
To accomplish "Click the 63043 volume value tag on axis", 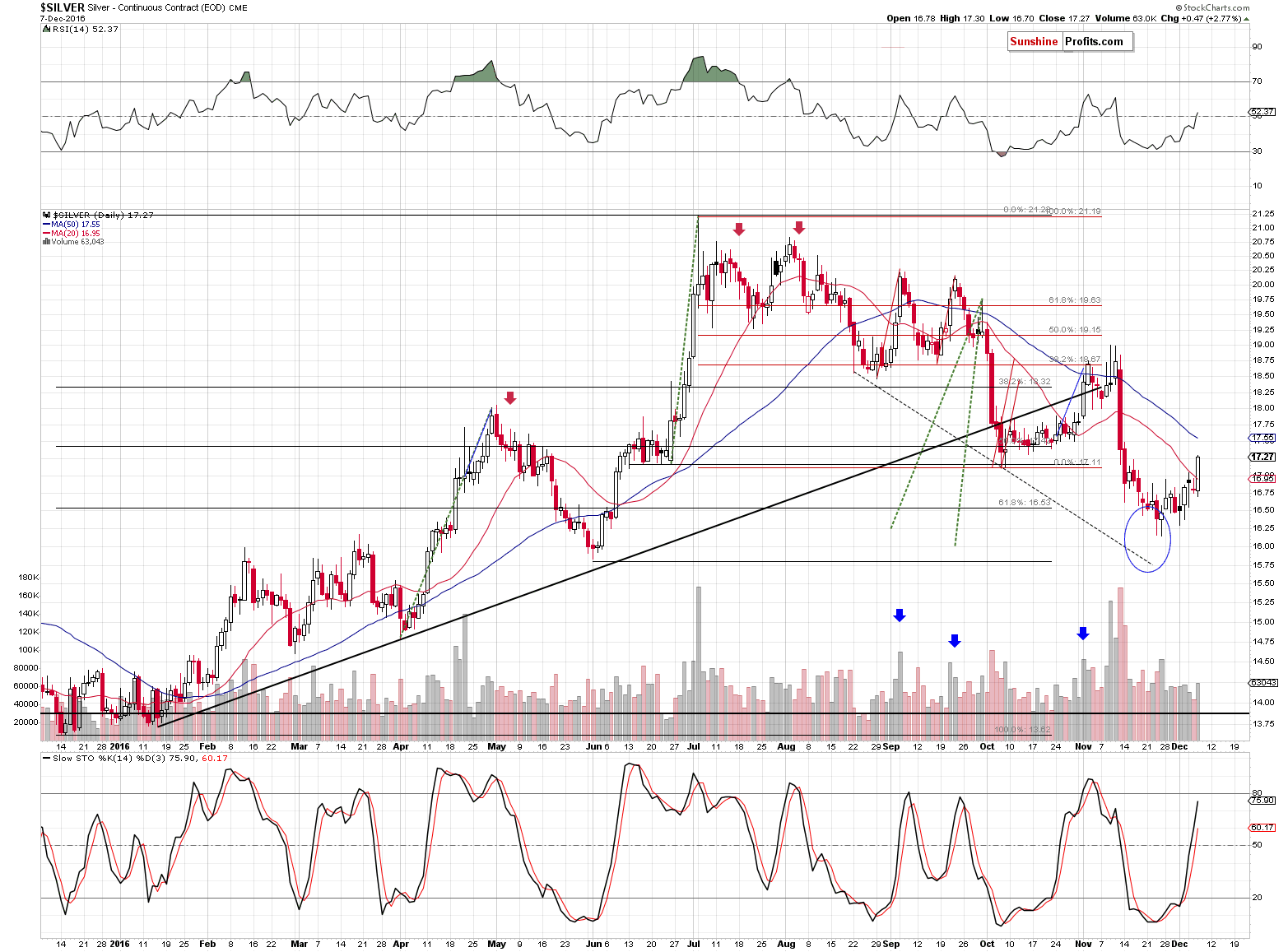I will click(1262, 683).
